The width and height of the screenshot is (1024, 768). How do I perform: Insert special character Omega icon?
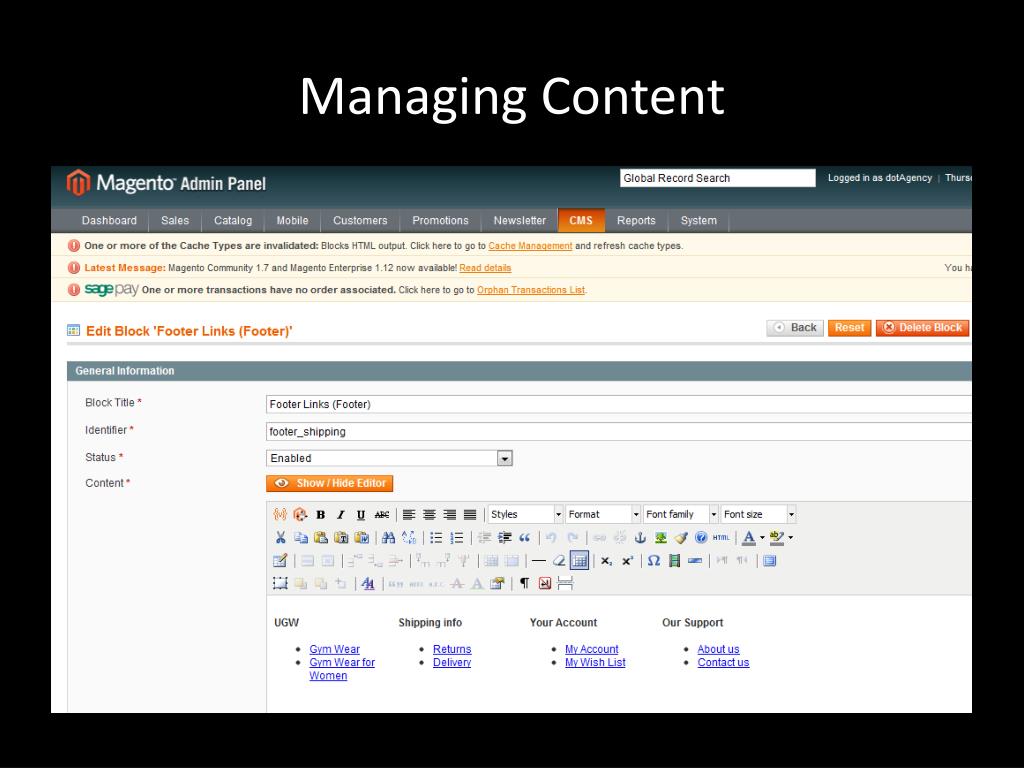654,560
